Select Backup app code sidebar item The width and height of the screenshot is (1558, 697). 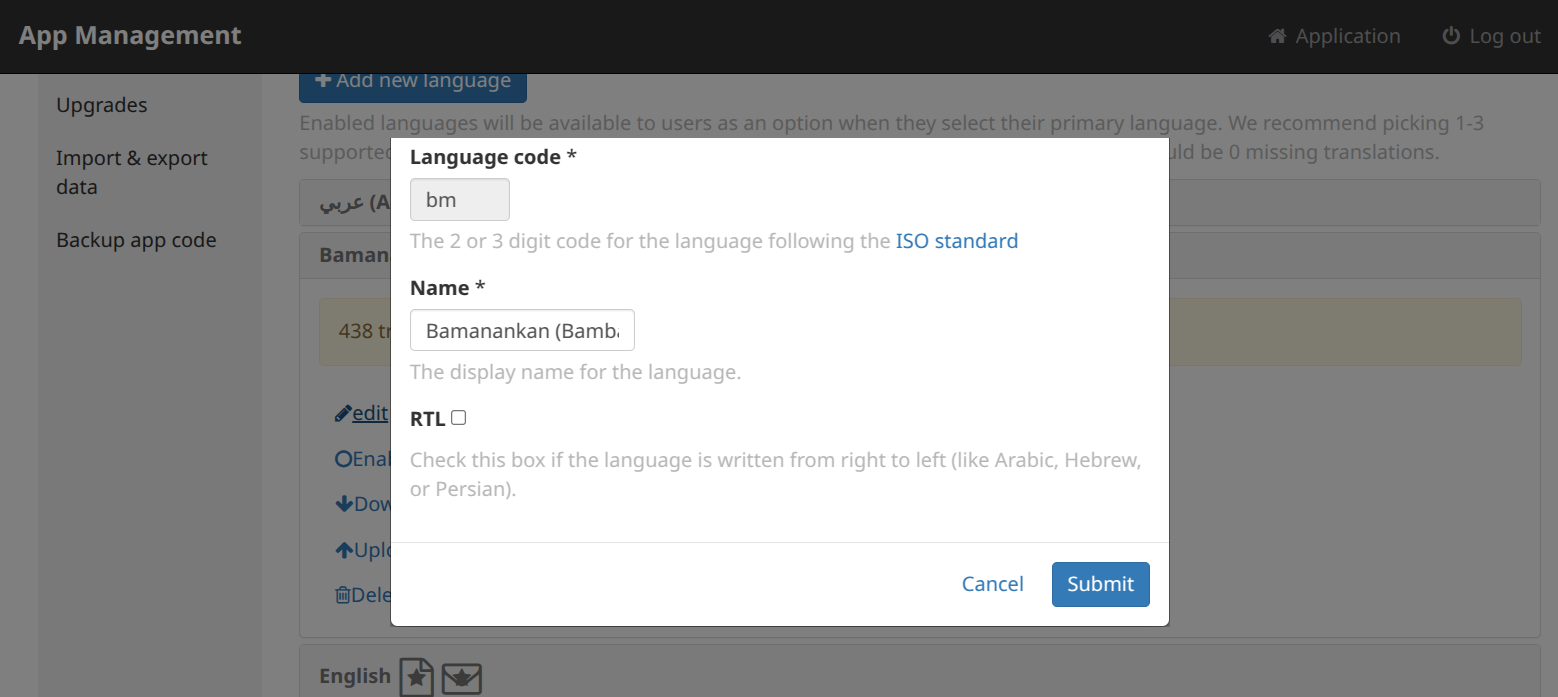[x=136, y=240]
